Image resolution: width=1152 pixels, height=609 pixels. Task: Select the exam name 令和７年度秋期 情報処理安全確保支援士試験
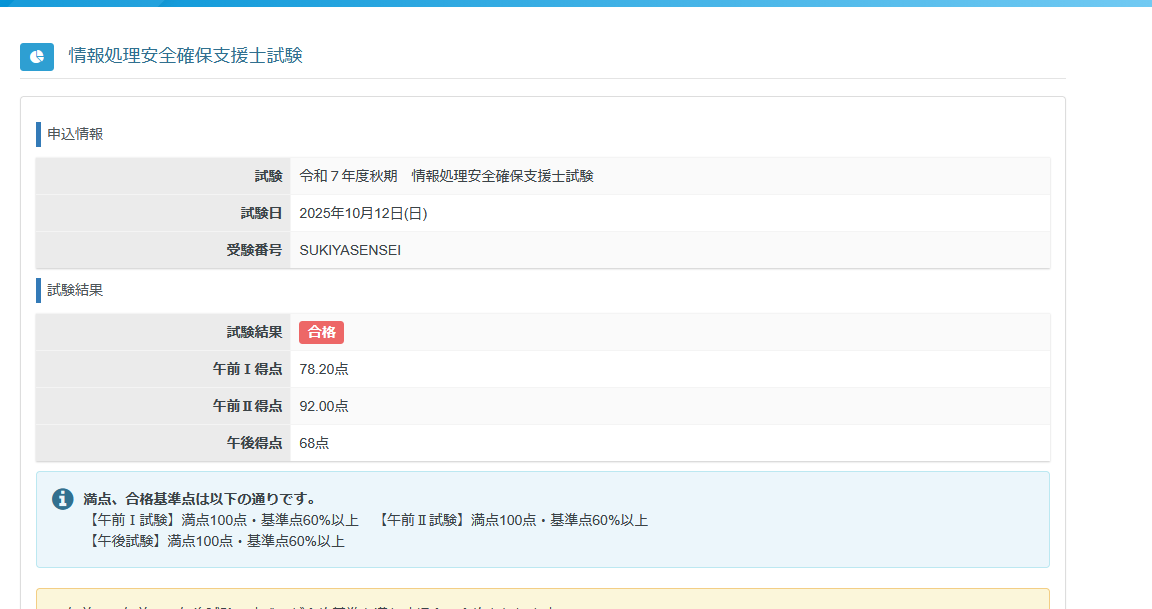point(447,176)
